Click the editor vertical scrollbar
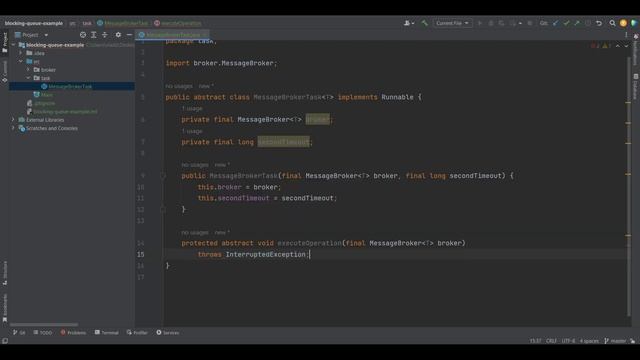The image size is (640, 360). pyautogui.click(x=629, y=186)
